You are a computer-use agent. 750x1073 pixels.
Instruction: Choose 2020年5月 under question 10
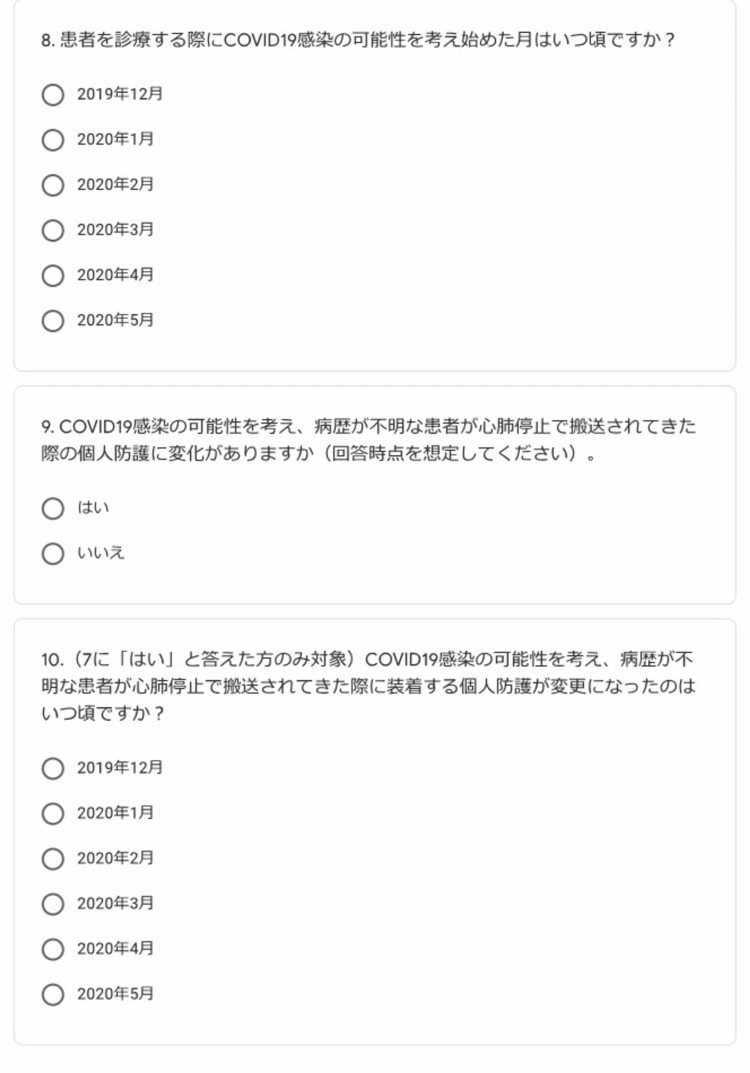(53, 994)
